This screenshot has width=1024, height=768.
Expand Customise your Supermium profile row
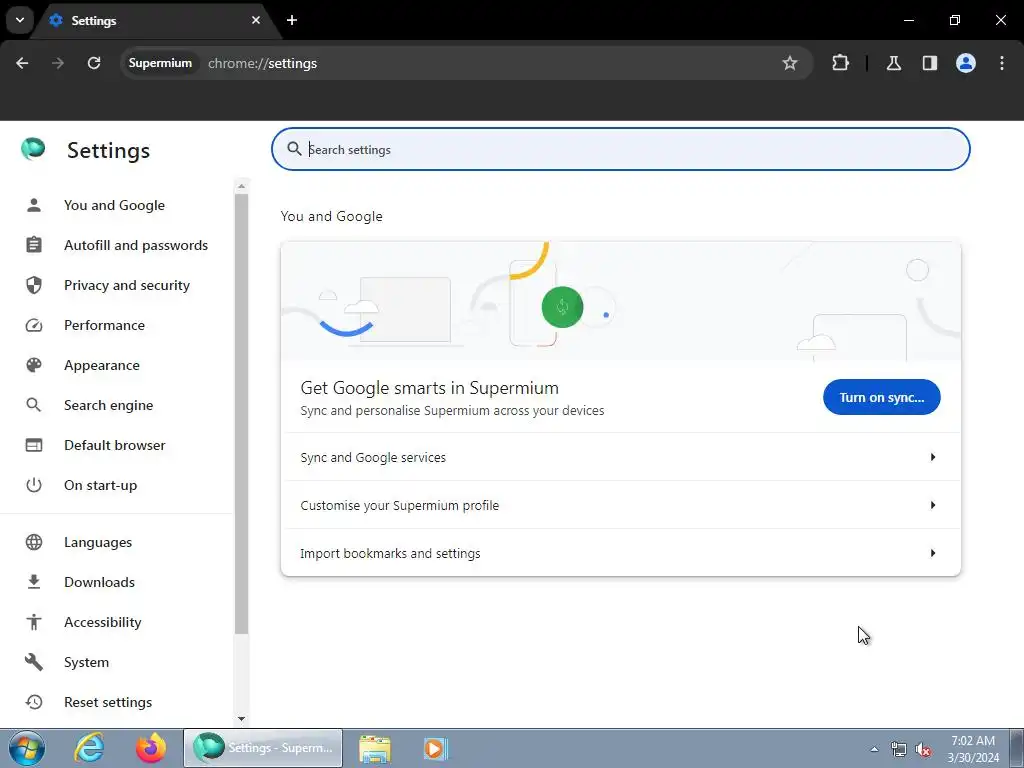(x=620, y=505)
